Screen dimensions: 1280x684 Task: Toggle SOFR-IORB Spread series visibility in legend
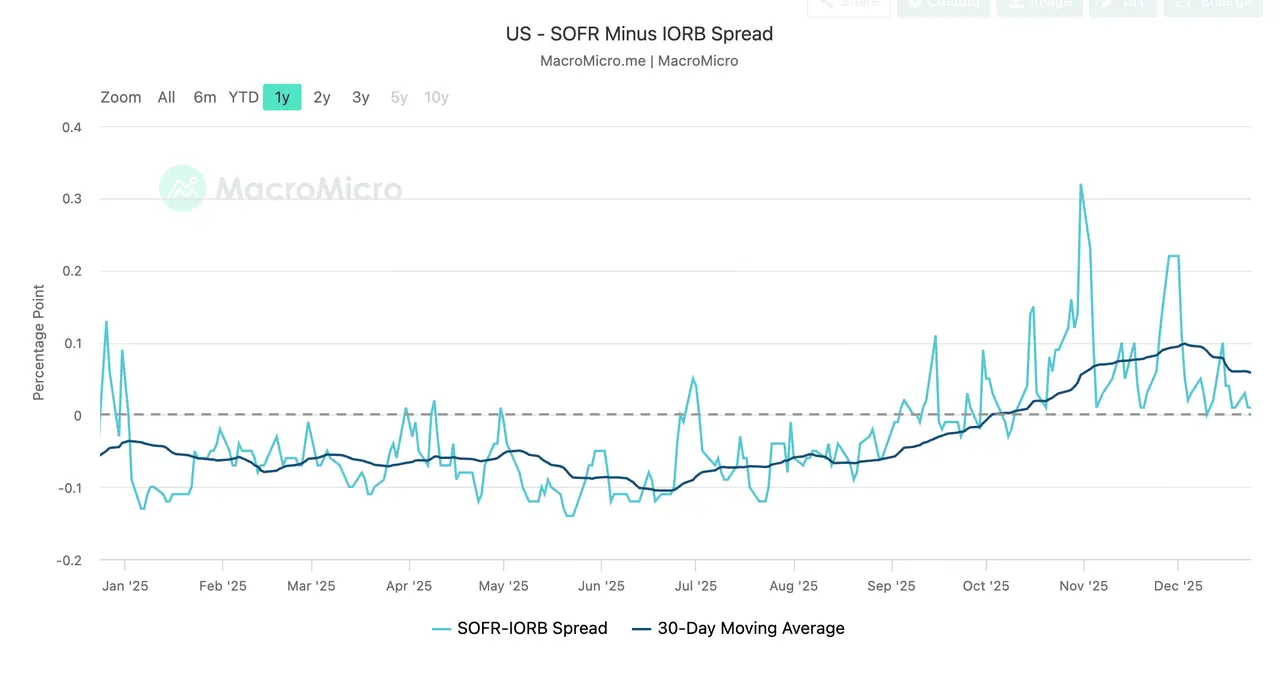pyautogui.click(x=532, y=629)
